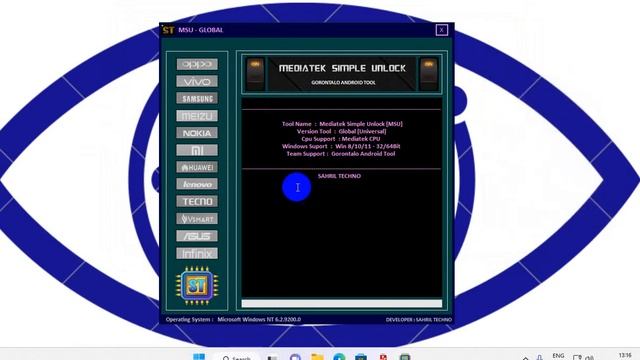
Task: Click the NOKIA brand button
Action: point(197,133)
